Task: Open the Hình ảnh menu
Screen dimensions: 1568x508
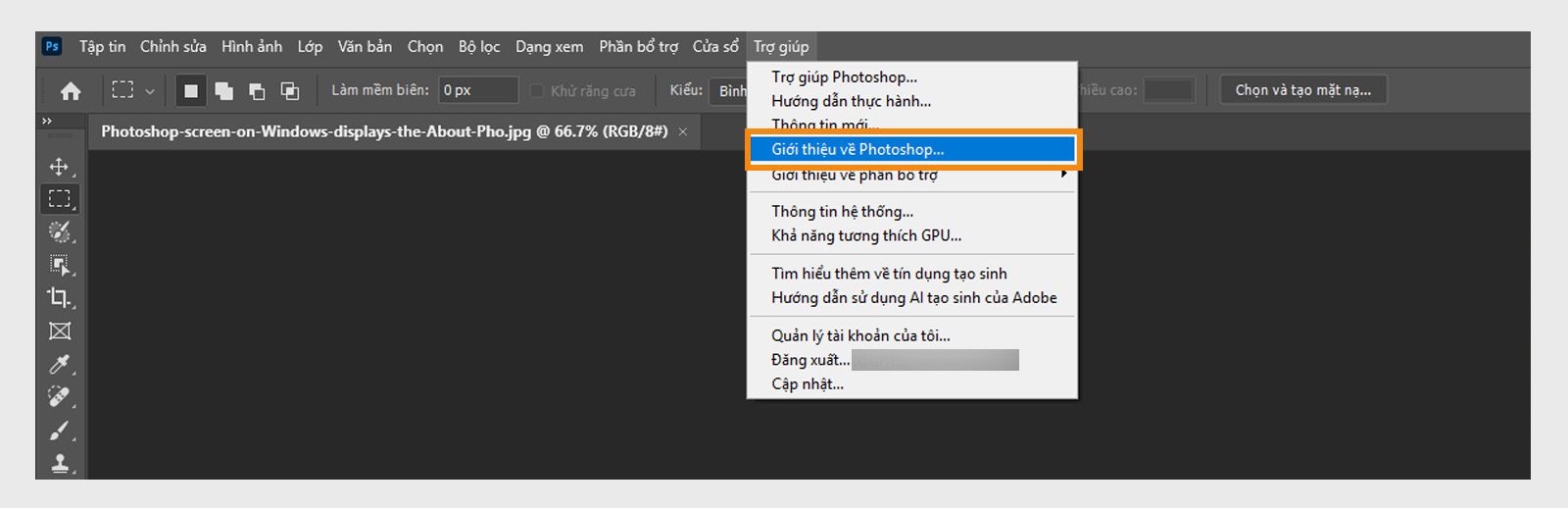Action: pos(252,46)
